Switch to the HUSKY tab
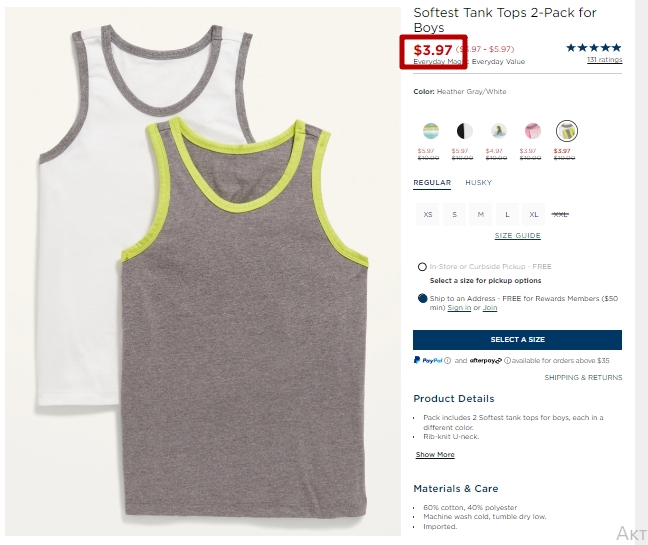 point(479,183)
